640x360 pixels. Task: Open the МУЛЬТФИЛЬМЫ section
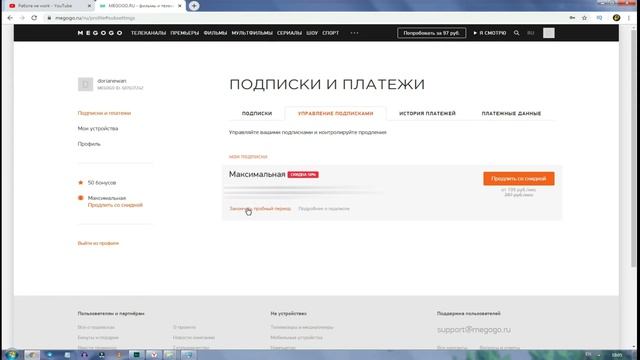pyautogui.click(x=252, y=33)
